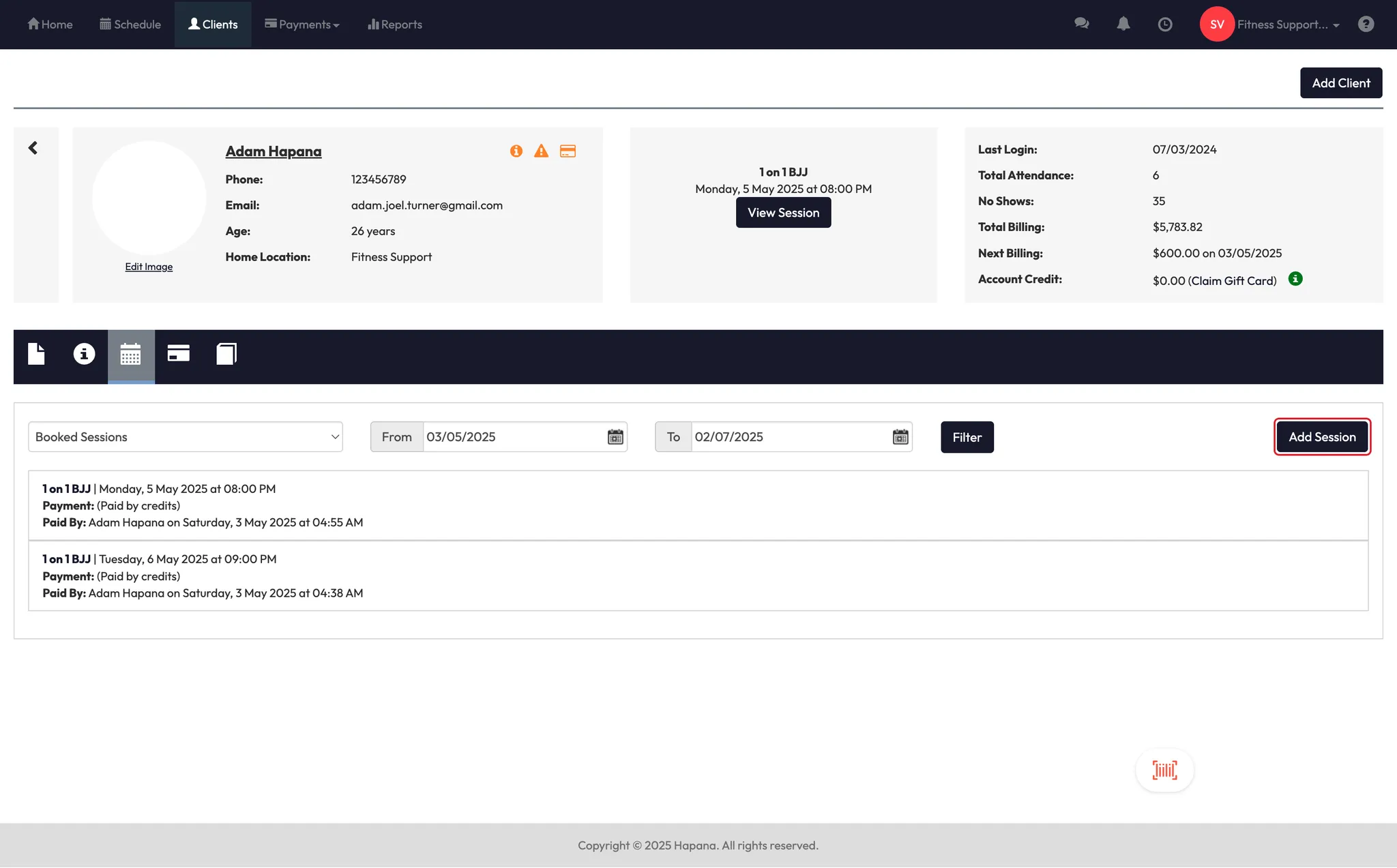Click the orange warning triangle icon
The height and width of the screenshot is (868, 1397).
click(541, 151)
